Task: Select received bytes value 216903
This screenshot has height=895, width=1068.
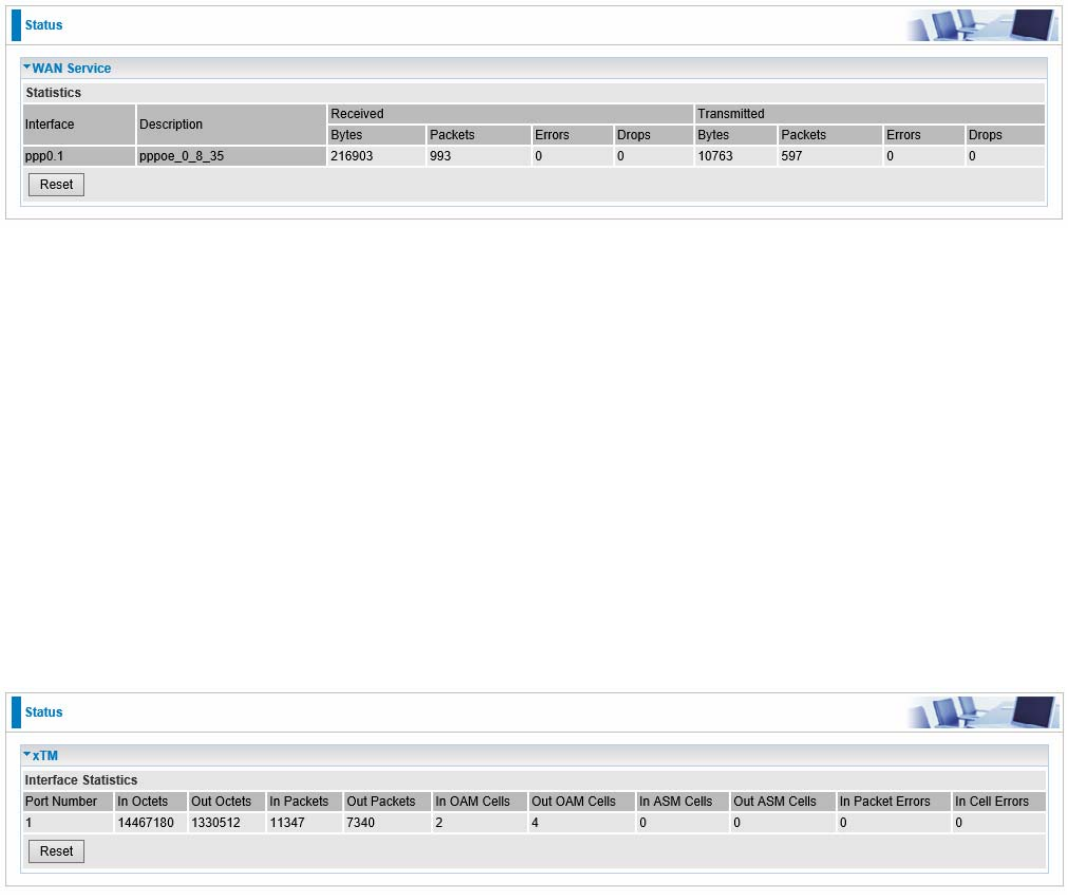Action: (376, 156)
